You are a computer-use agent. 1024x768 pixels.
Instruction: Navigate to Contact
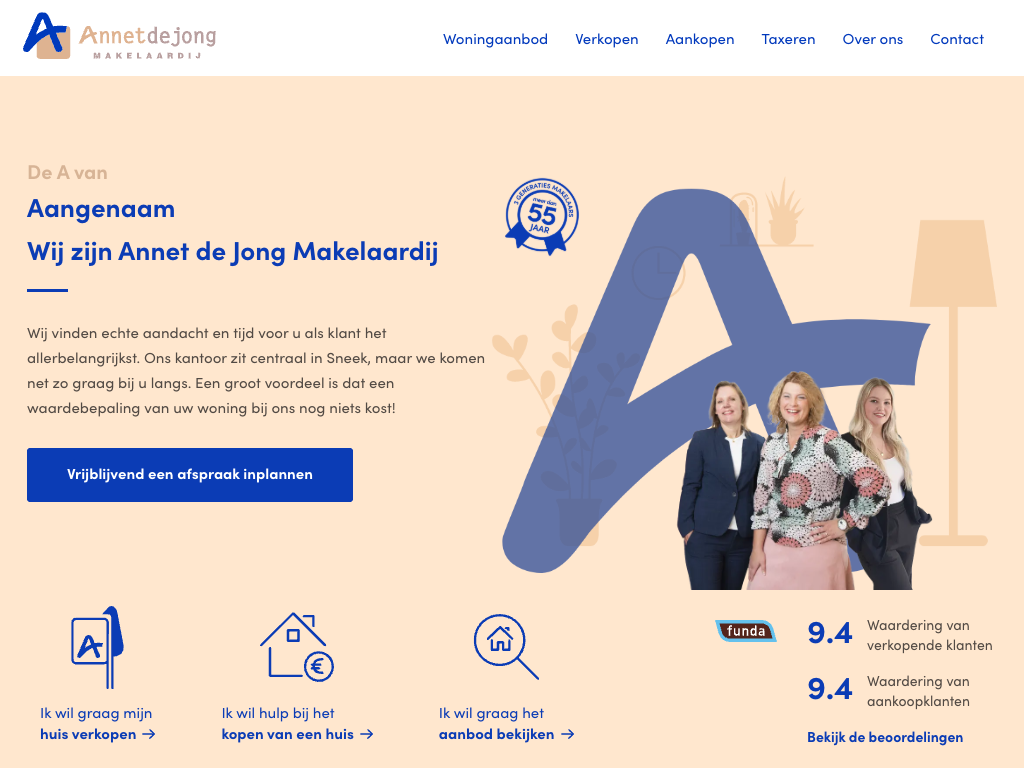957,39
